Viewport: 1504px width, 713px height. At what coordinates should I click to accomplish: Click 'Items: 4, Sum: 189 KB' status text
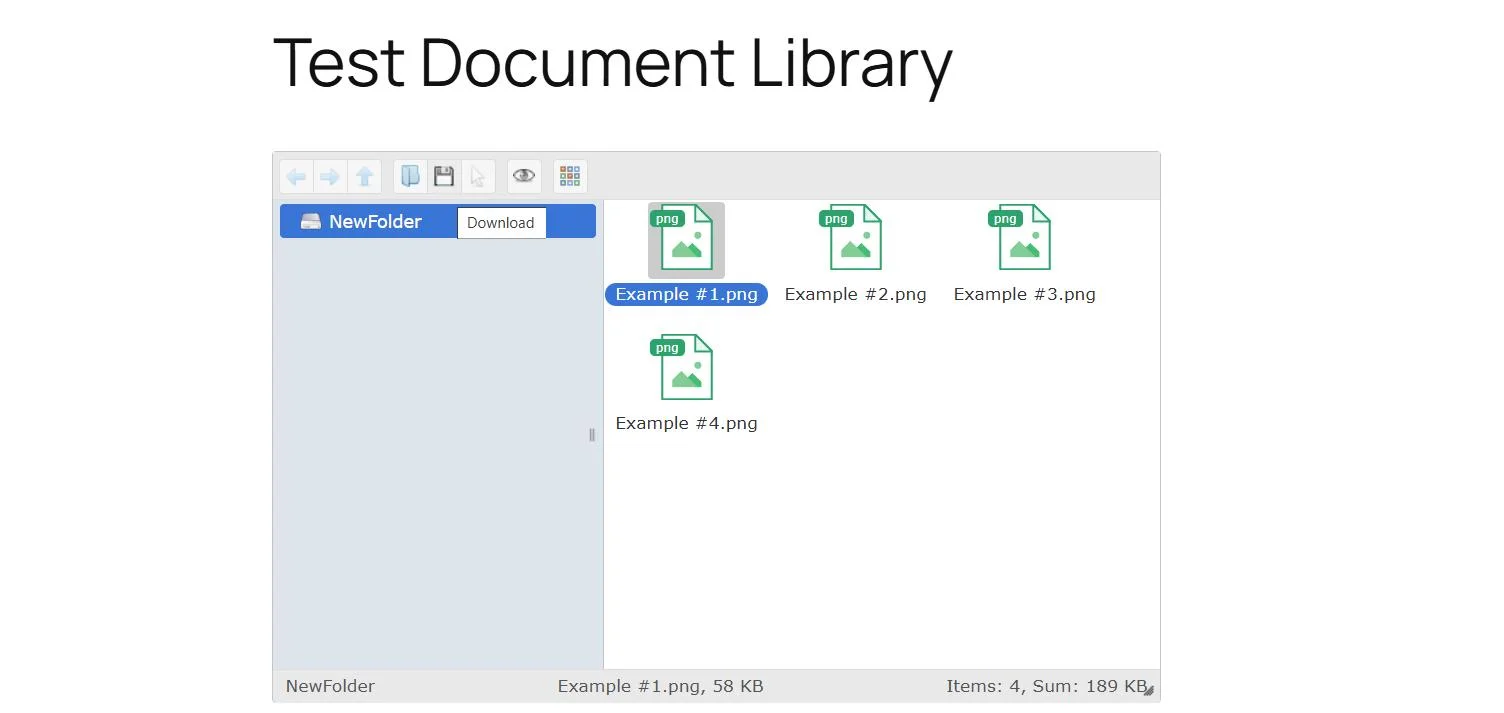(1045, 686)
